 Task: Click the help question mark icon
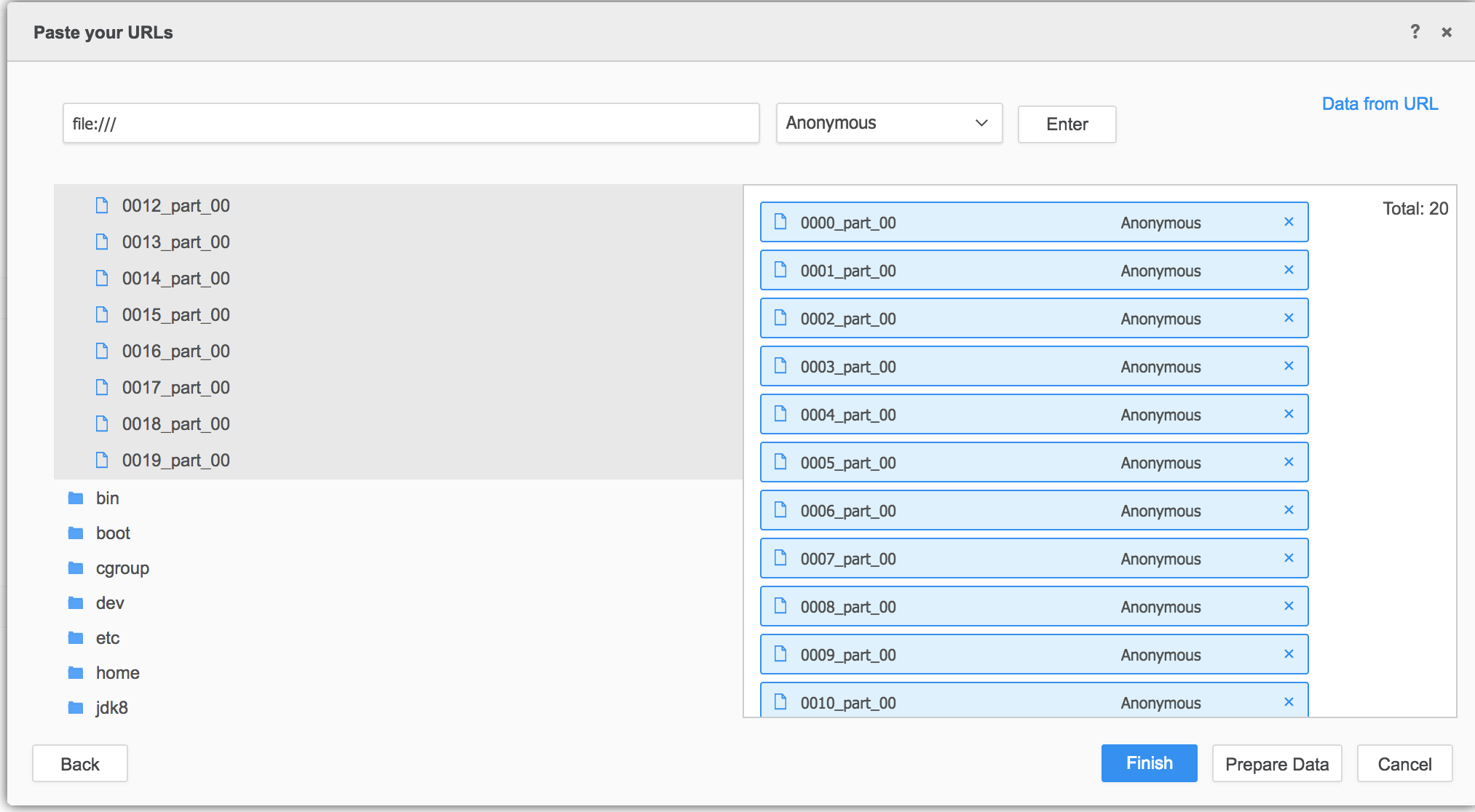(x=1415, y=31)
